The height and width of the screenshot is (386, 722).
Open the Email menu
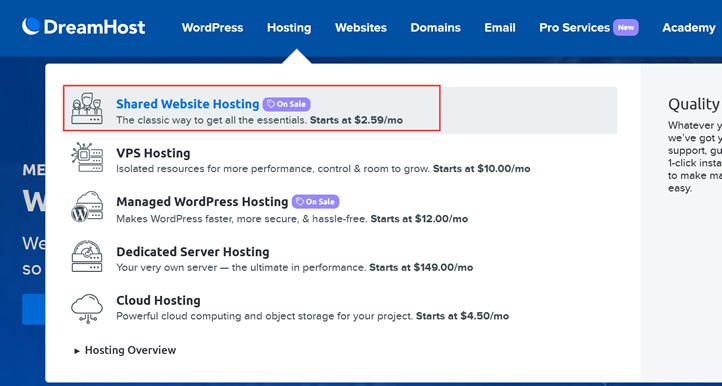(x=500, y=28)
